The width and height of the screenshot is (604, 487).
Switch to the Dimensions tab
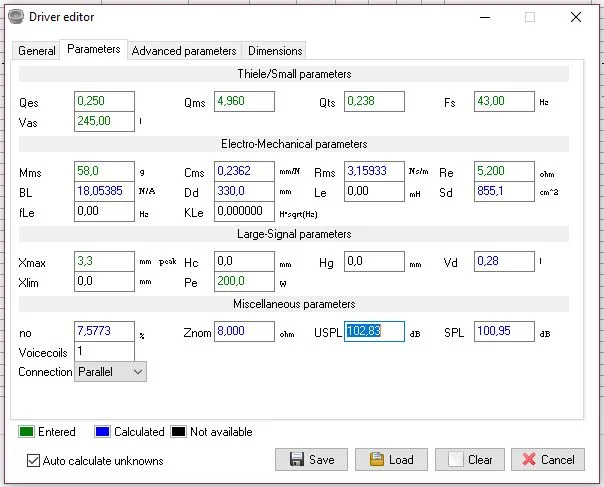(x=275, y=51)
